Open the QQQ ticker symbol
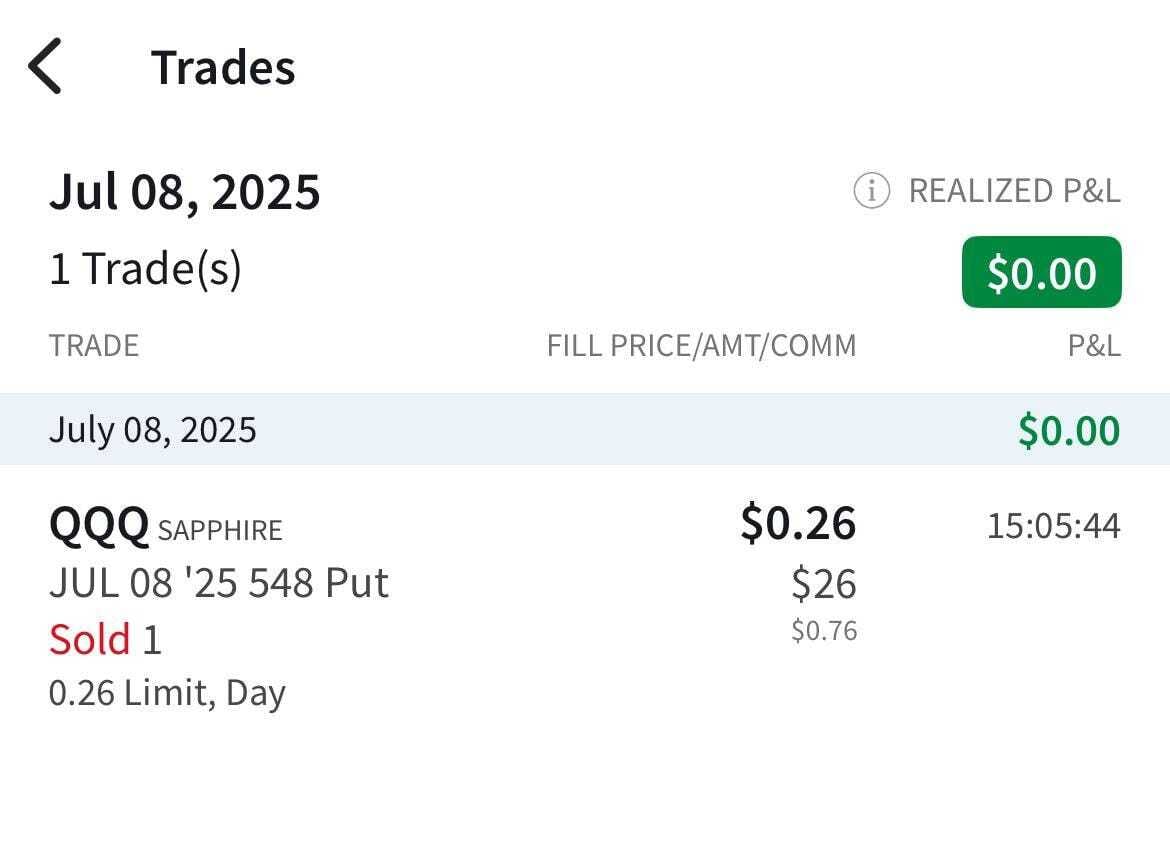The height and width of the screenshot is (842, 1170). (x=98, y=525)
